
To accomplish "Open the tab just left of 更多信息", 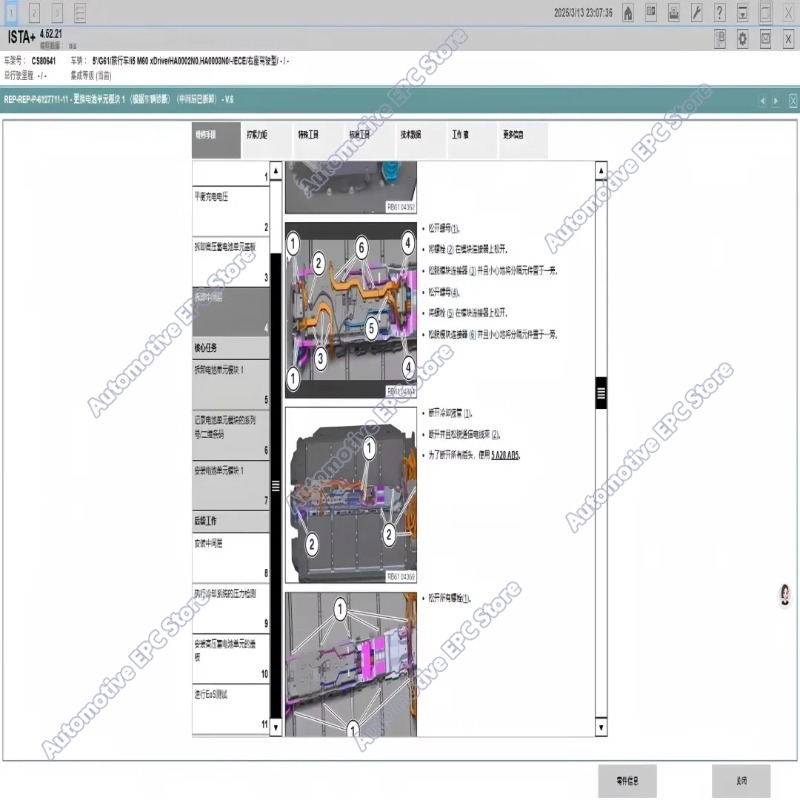I will pyautogui.click(x=472, y=140).
